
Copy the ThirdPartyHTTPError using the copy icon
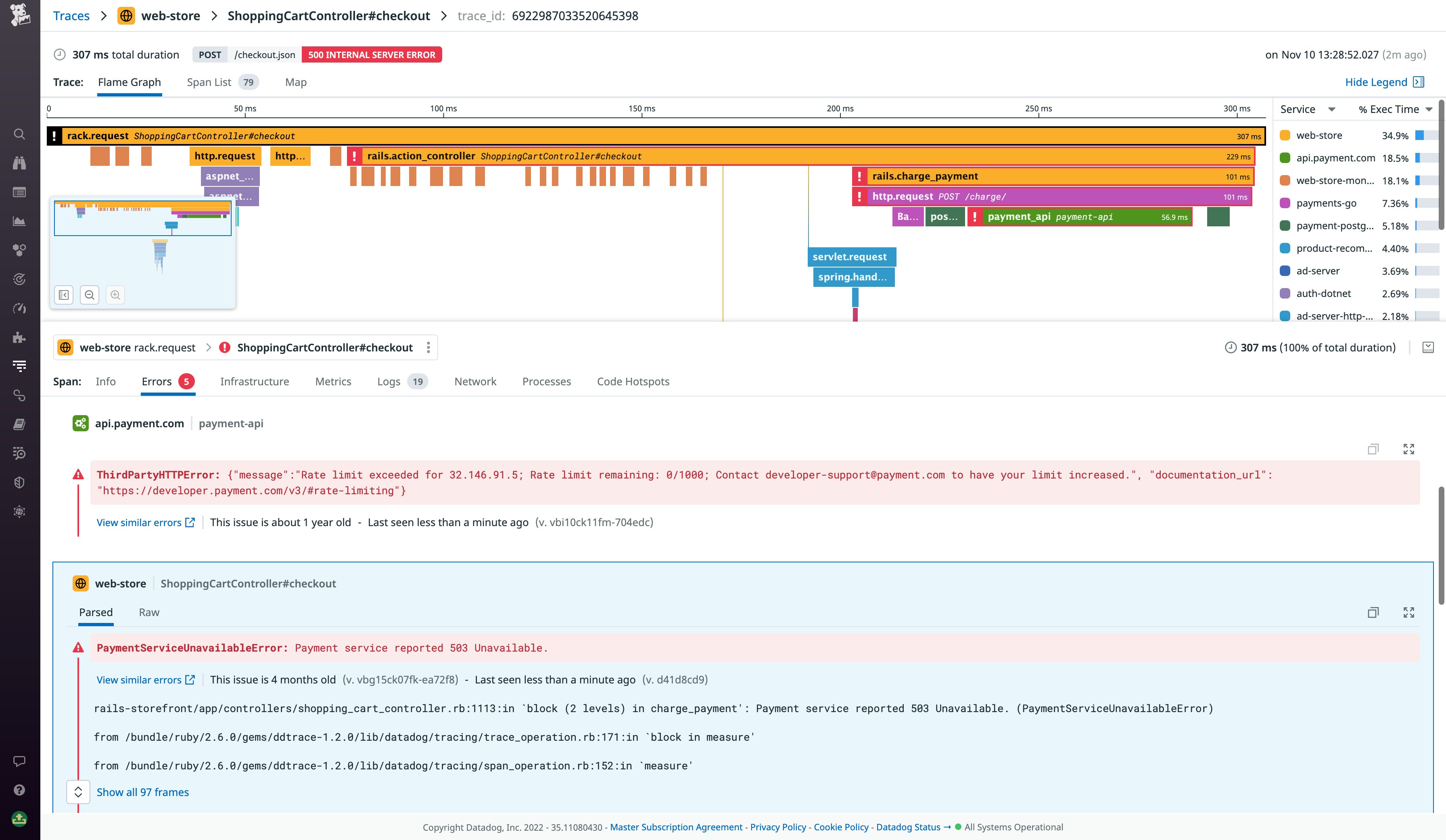(1374, 449)
